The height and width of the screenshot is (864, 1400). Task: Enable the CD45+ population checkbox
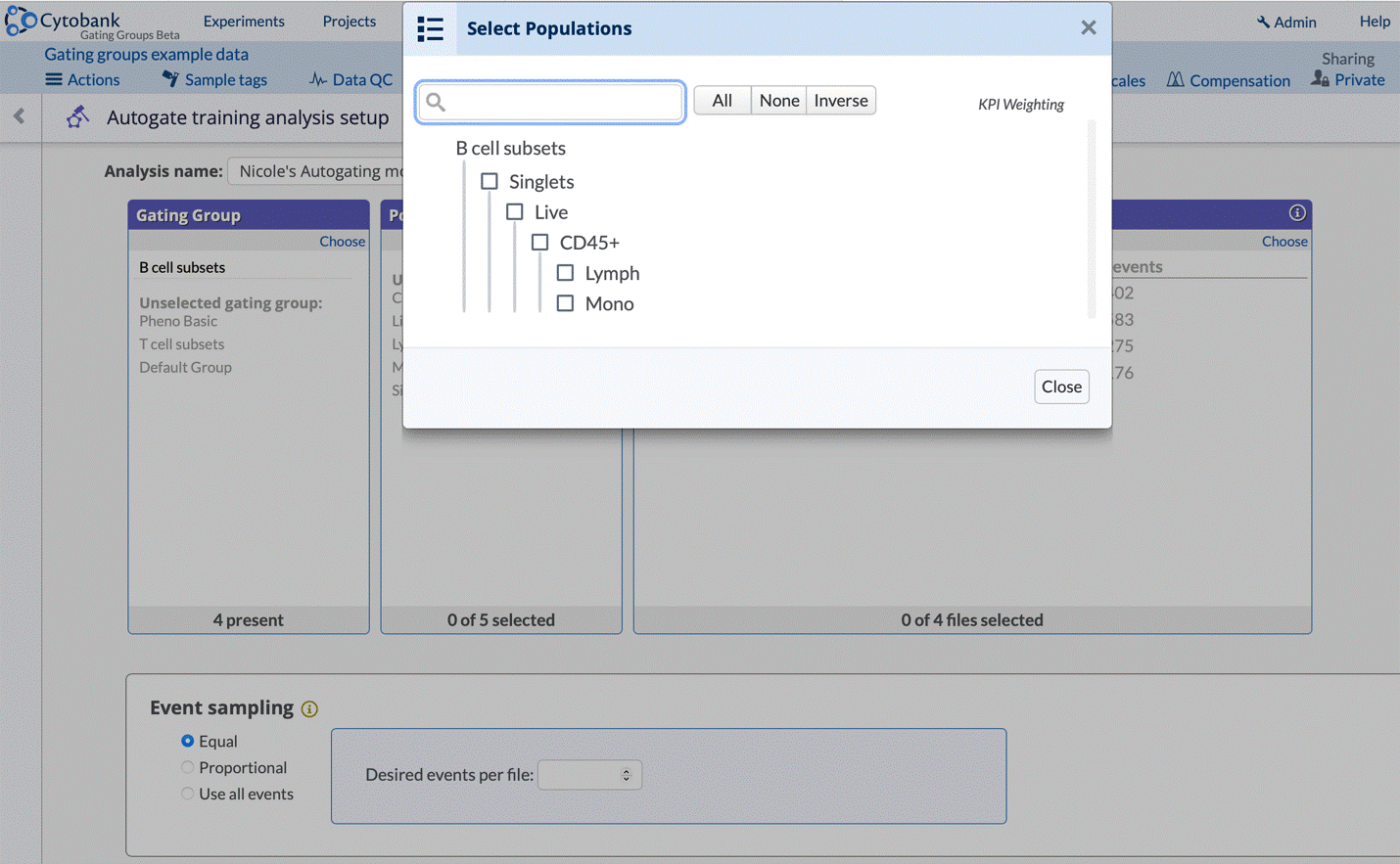click(x=539, y=243)
